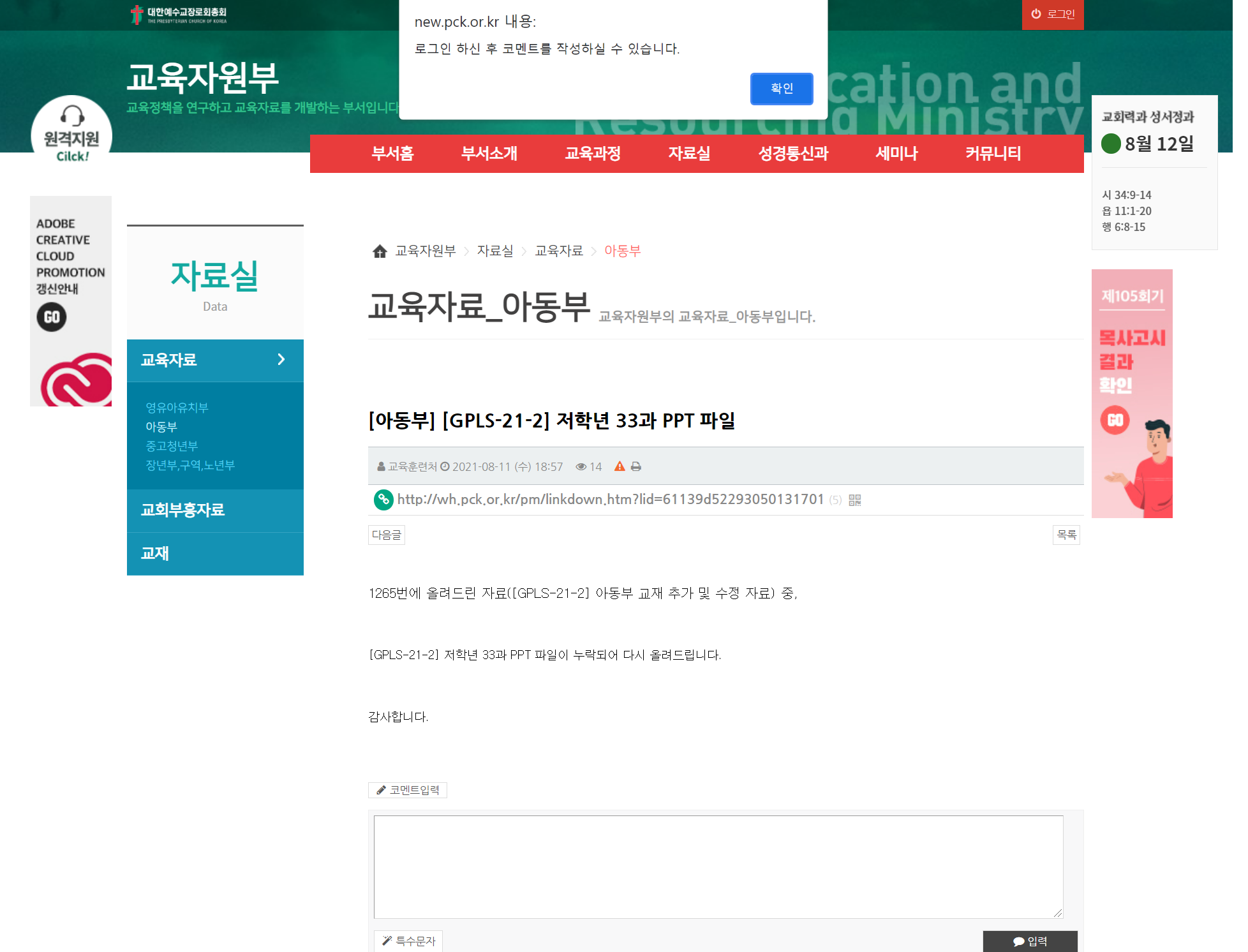The image size is (1248, 952).
Task: Expand the 교육자료 sidebar chevron
Action: pyautogui.click(x=281, y=360)
